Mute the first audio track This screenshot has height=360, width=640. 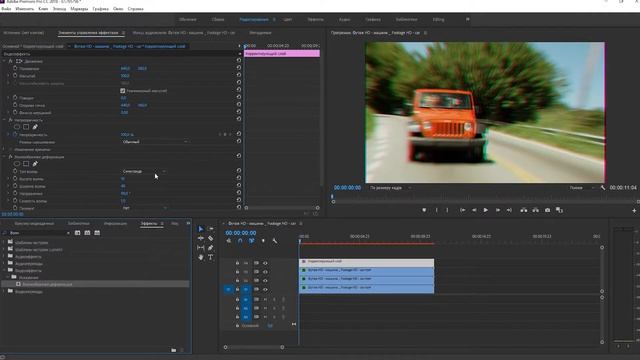(265, 300)
